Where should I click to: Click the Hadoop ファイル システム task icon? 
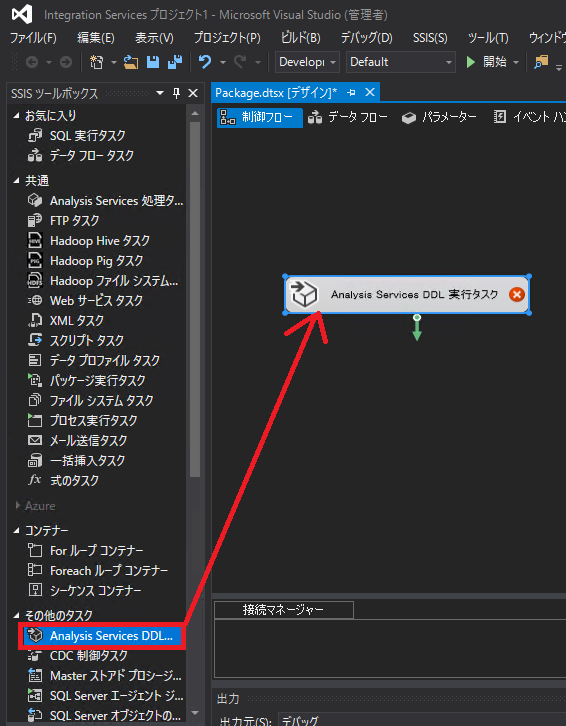pyautogui.click(x=35, y=281)
